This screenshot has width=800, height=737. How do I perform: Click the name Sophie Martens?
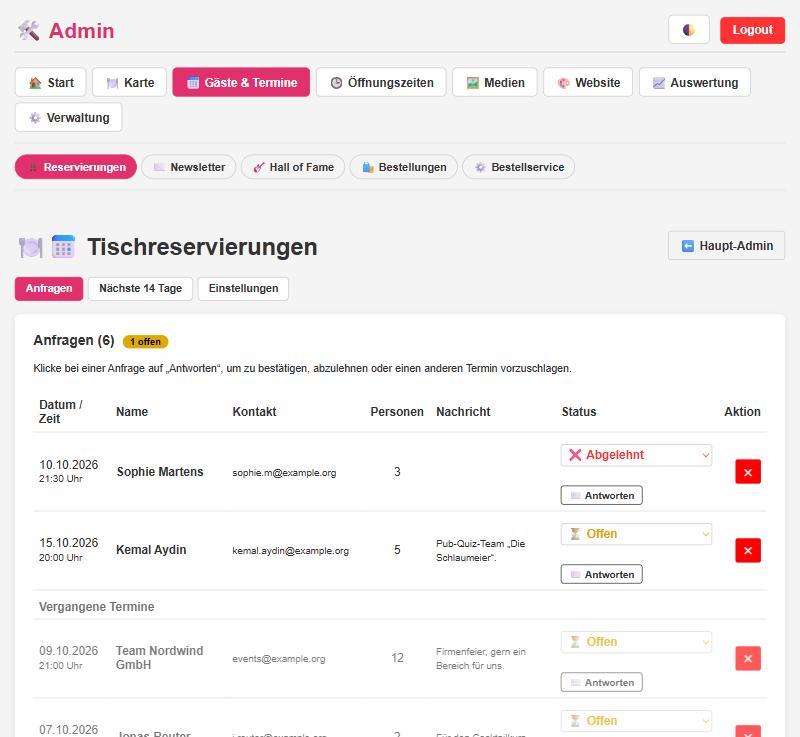point(160,472)
